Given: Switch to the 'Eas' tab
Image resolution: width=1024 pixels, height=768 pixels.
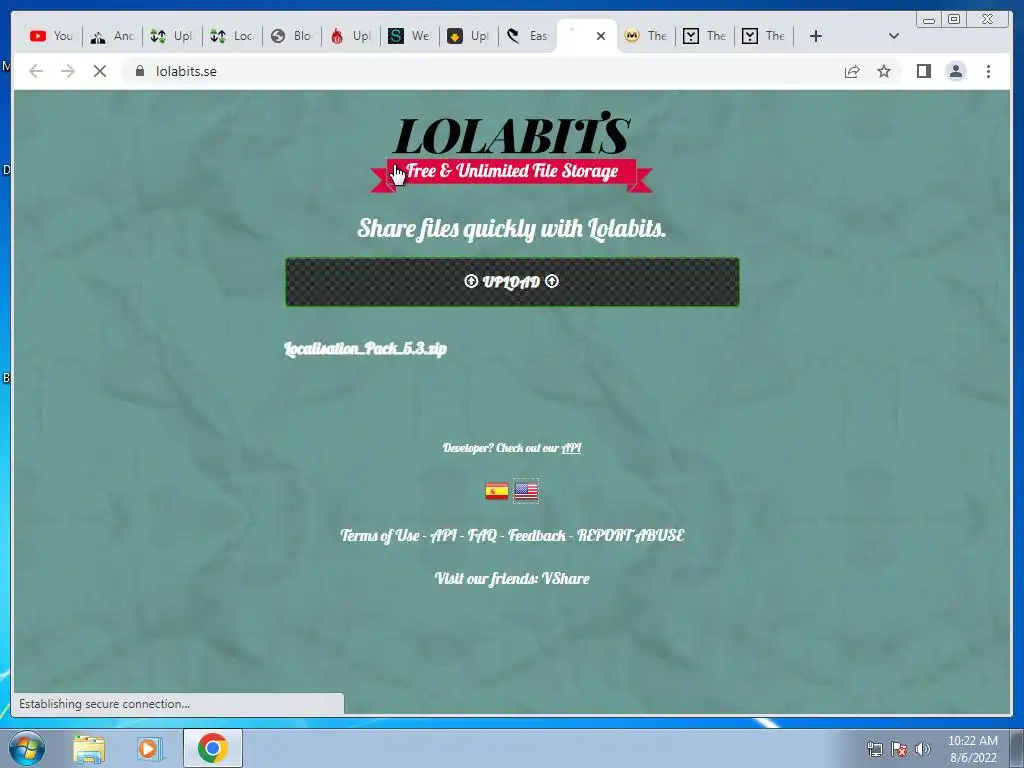Looking at the screenshot, I should pos(528,36).
